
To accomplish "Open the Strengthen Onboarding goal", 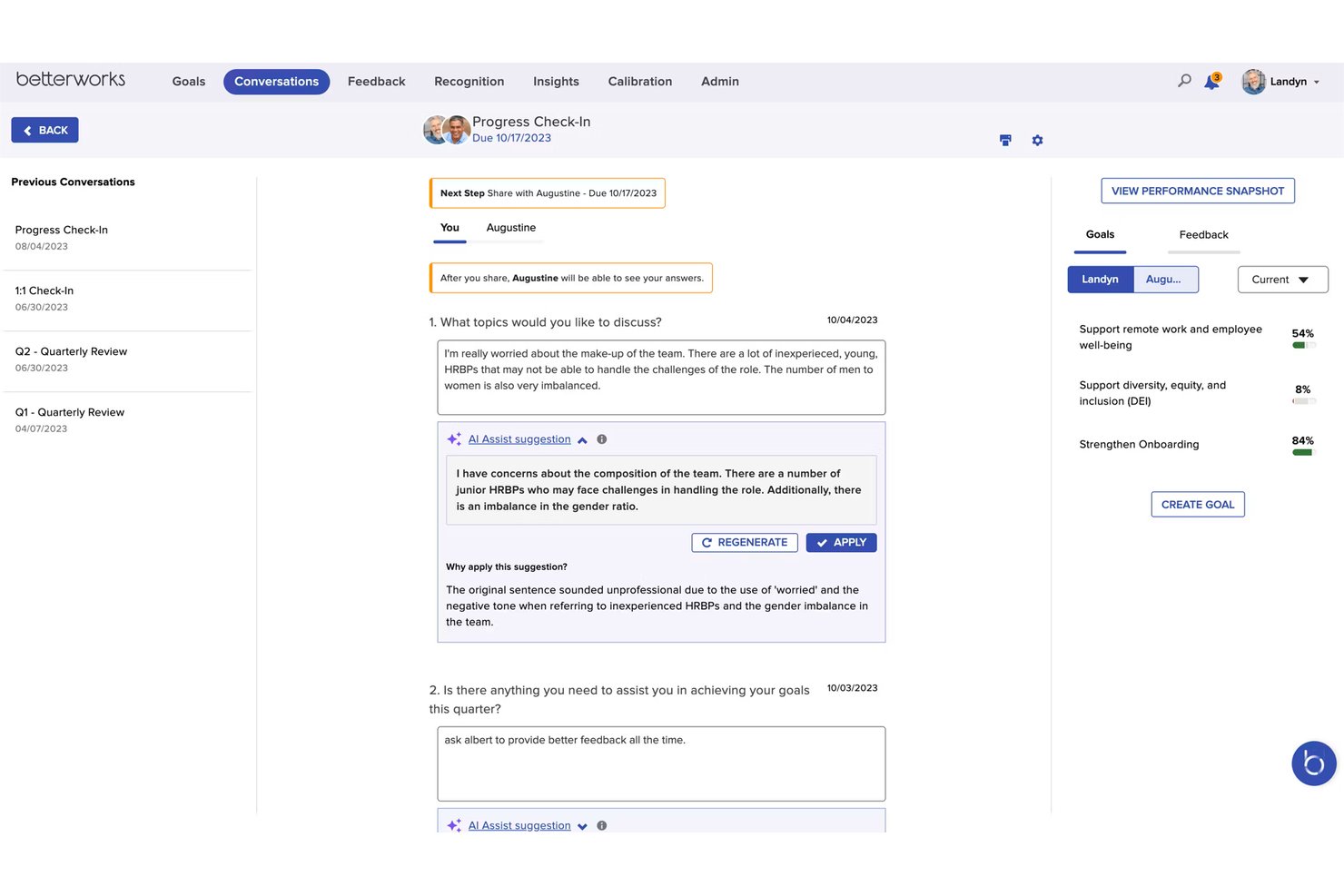I will [x=1139, y=445].
